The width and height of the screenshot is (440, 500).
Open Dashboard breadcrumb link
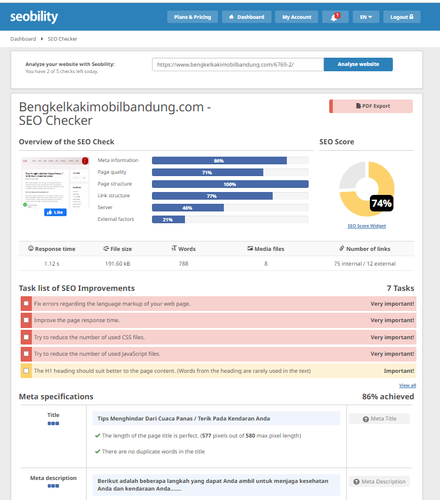click(x=23, y=39)
